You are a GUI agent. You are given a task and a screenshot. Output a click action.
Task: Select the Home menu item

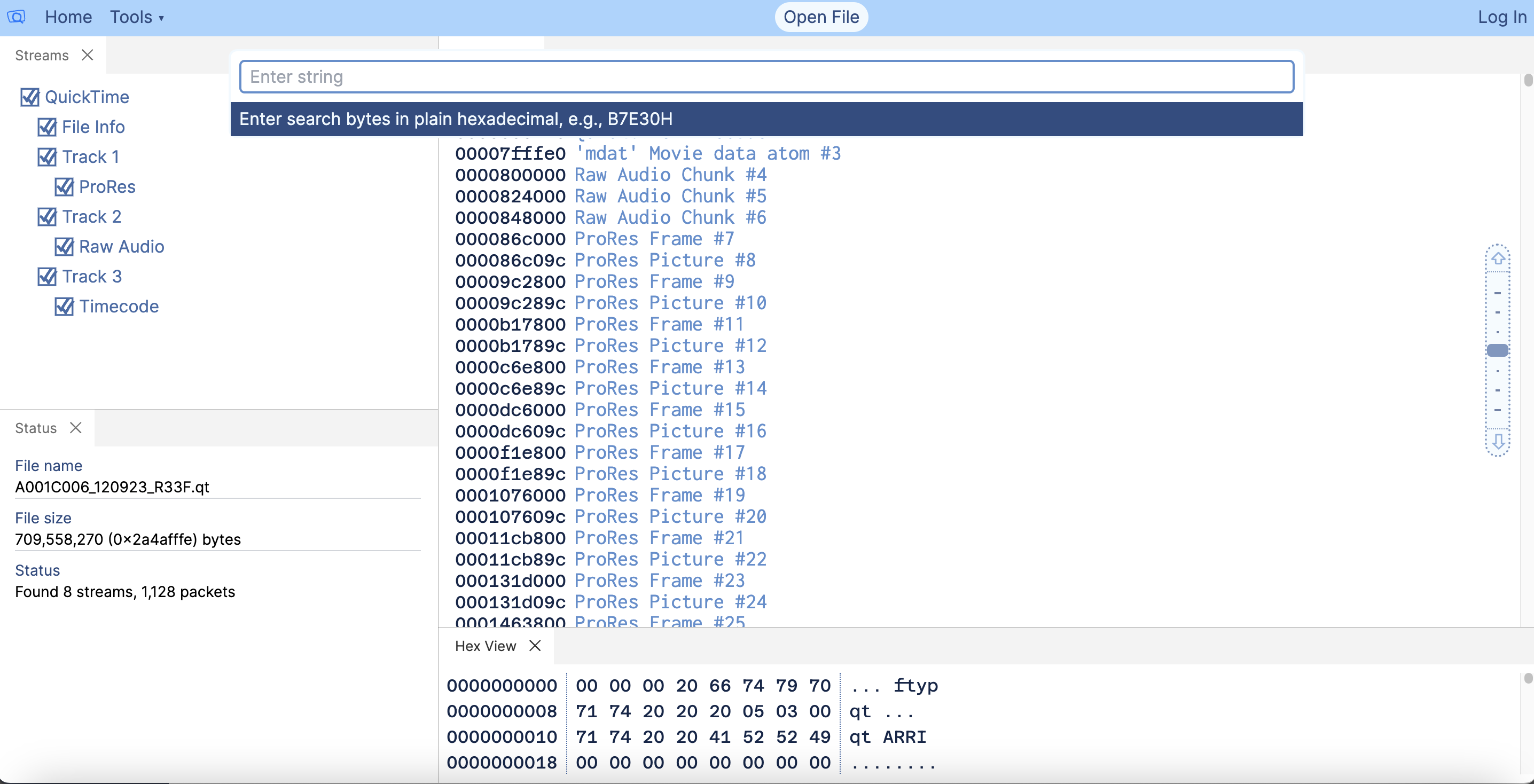click(x=68, y=17)
